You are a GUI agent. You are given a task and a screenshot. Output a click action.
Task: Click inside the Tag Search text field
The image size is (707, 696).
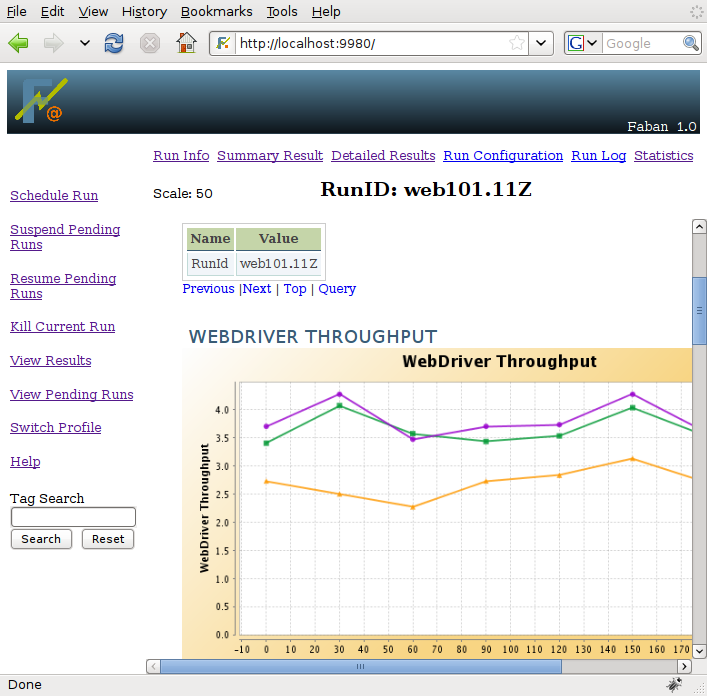tap(73, 517)
